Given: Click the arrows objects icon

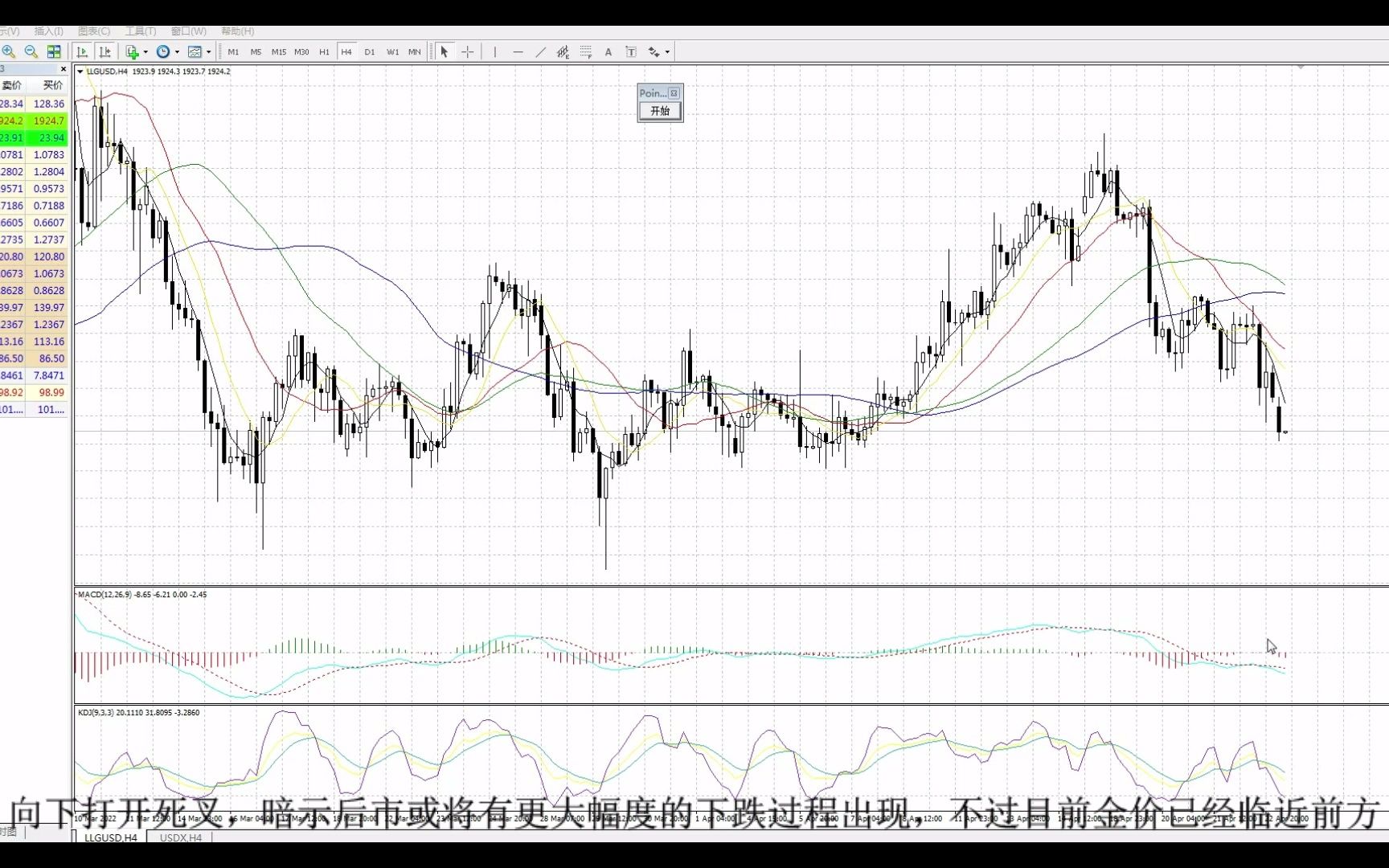Looking at the screenshot, I should [x=654, y=51].
